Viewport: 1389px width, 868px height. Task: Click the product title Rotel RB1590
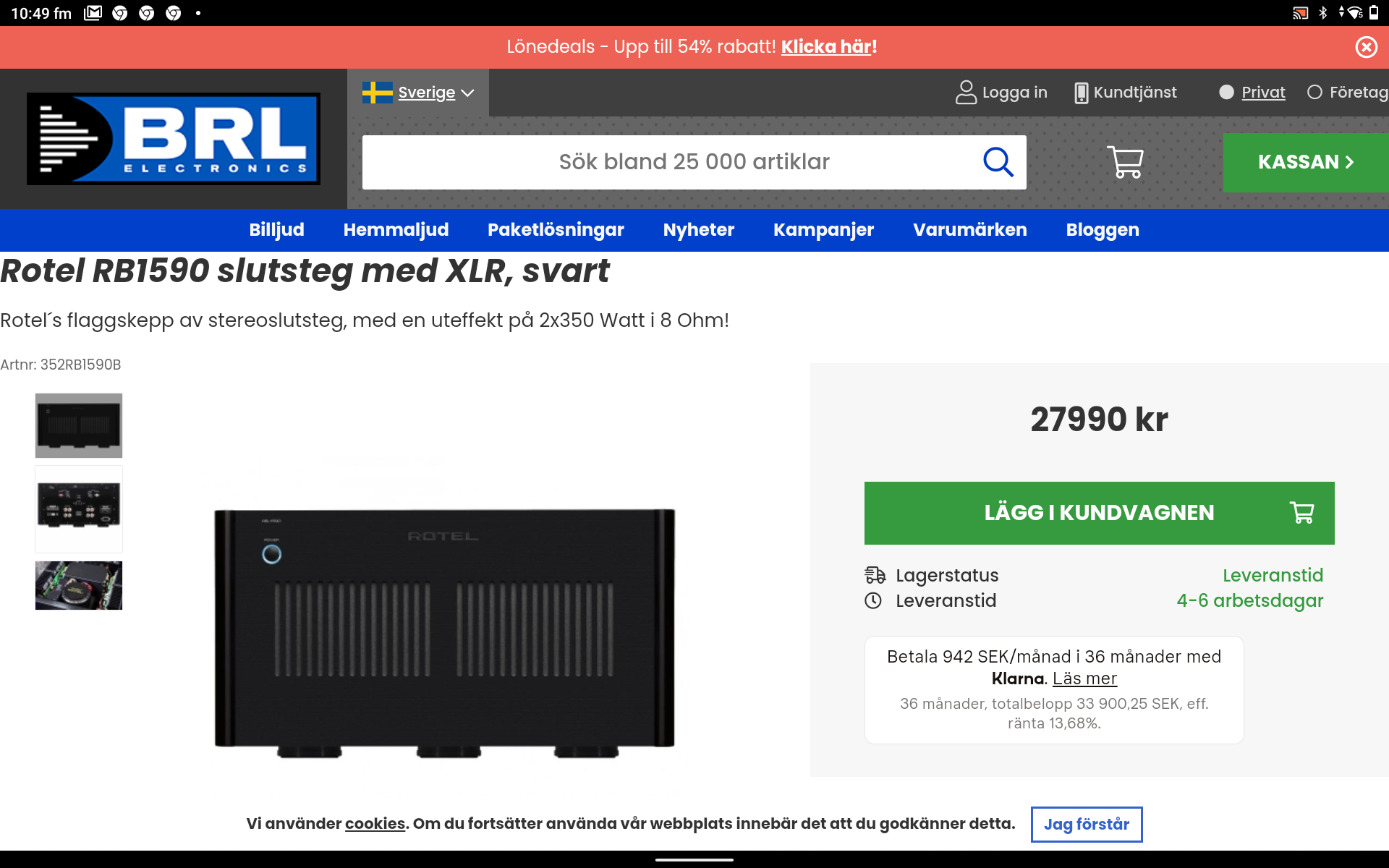[x=305, y=271]
